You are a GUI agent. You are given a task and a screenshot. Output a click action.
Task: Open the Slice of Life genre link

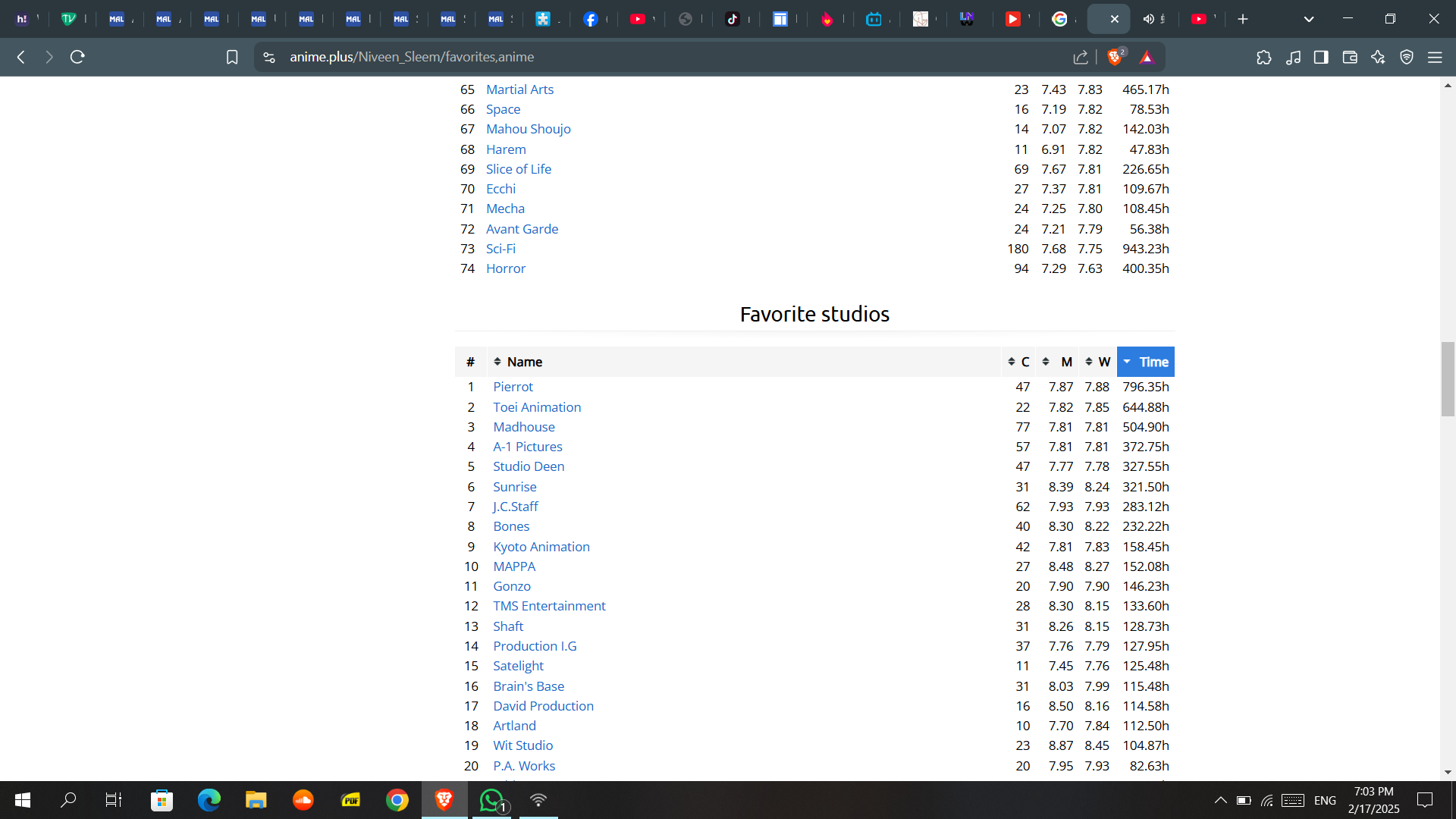click(519, 169)
